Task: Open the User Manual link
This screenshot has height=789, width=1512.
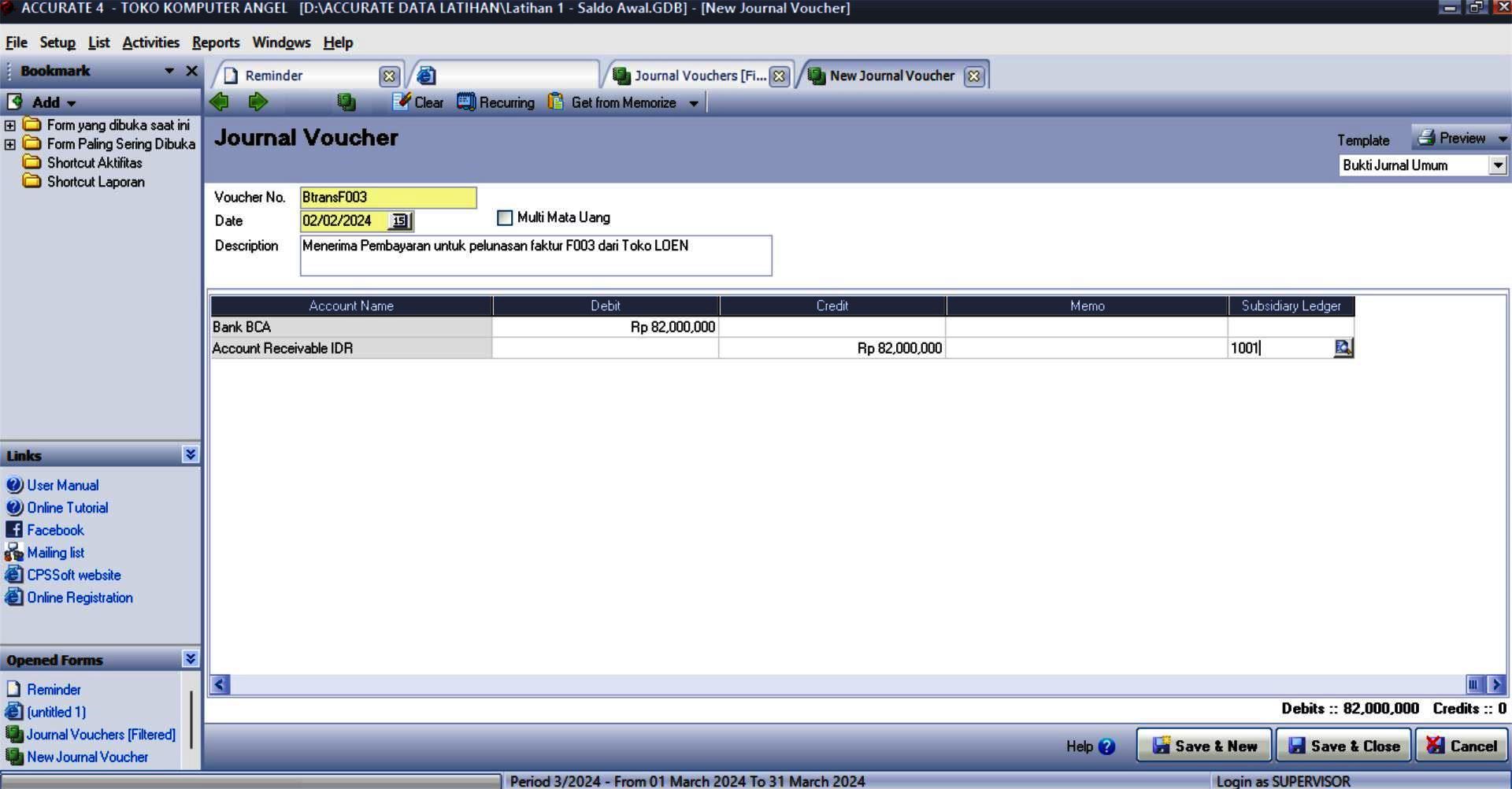Action: [x=63, y=485]
